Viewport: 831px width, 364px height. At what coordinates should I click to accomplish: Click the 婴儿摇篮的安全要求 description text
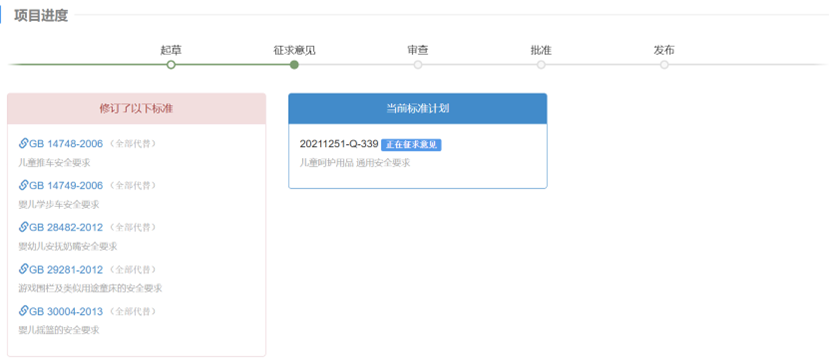pyautogui.click(x=59, y=330)
